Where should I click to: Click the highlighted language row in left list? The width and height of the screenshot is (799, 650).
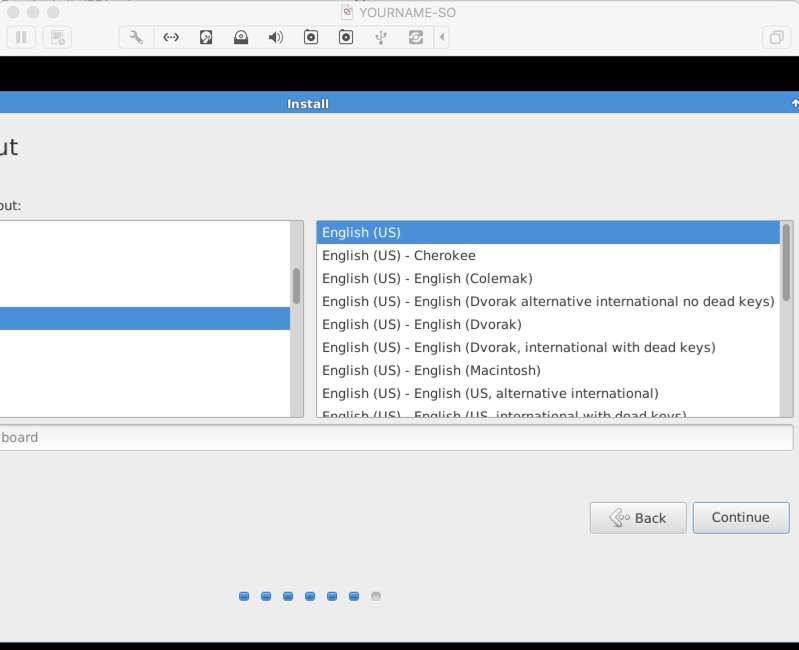[x=145, y=318]
